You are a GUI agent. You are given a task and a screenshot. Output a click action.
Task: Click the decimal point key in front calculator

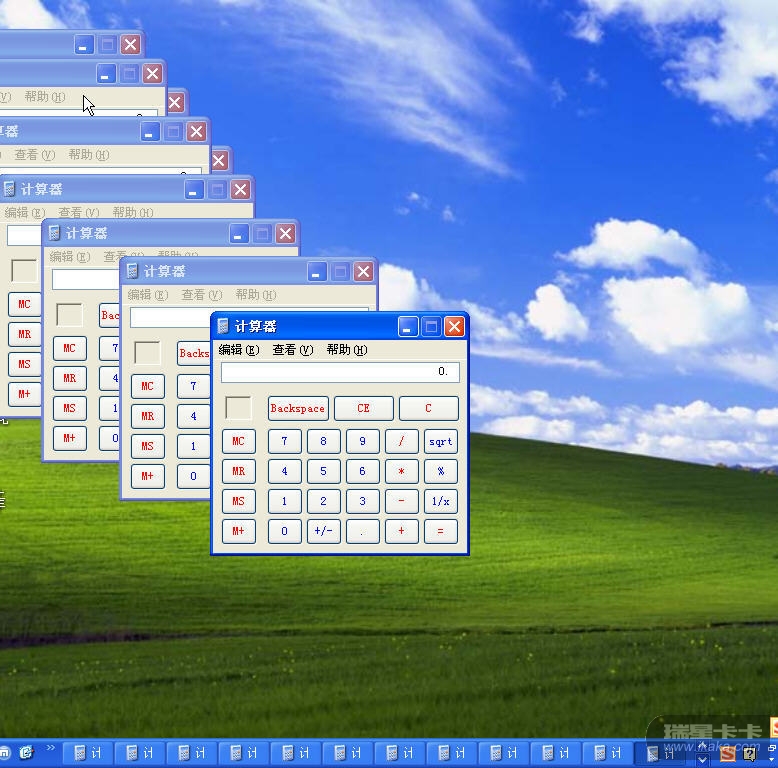(363, 531)
